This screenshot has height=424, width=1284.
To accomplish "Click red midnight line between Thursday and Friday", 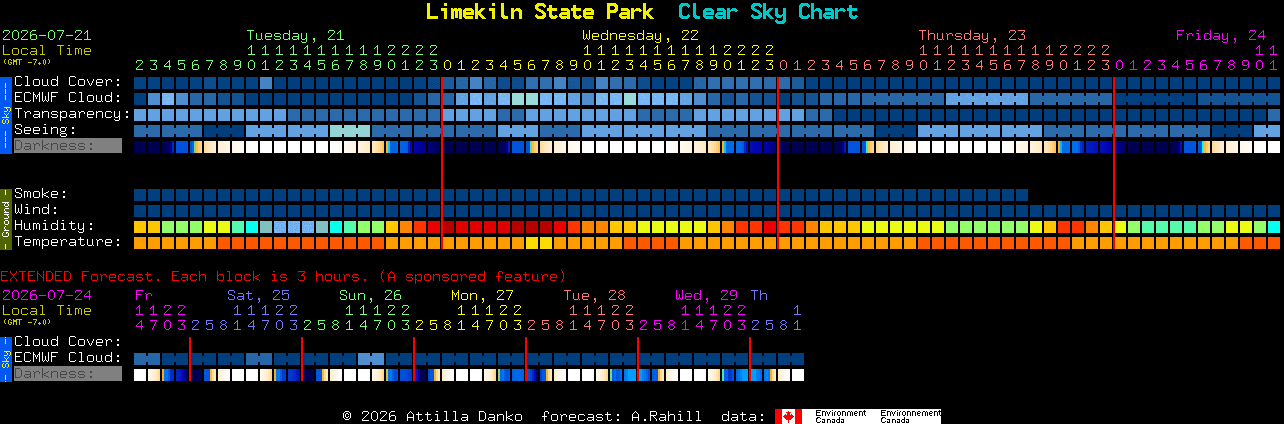I will coord(1114,162).
